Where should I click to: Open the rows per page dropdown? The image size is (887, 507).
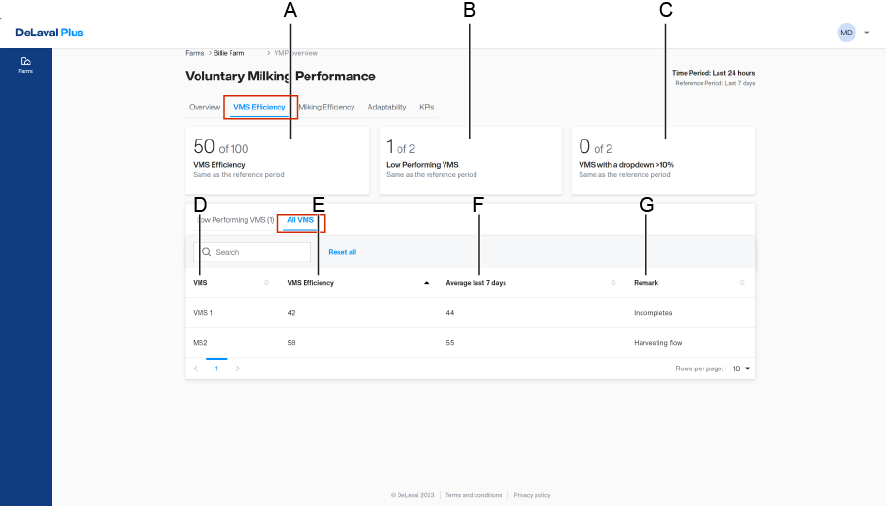741,368
